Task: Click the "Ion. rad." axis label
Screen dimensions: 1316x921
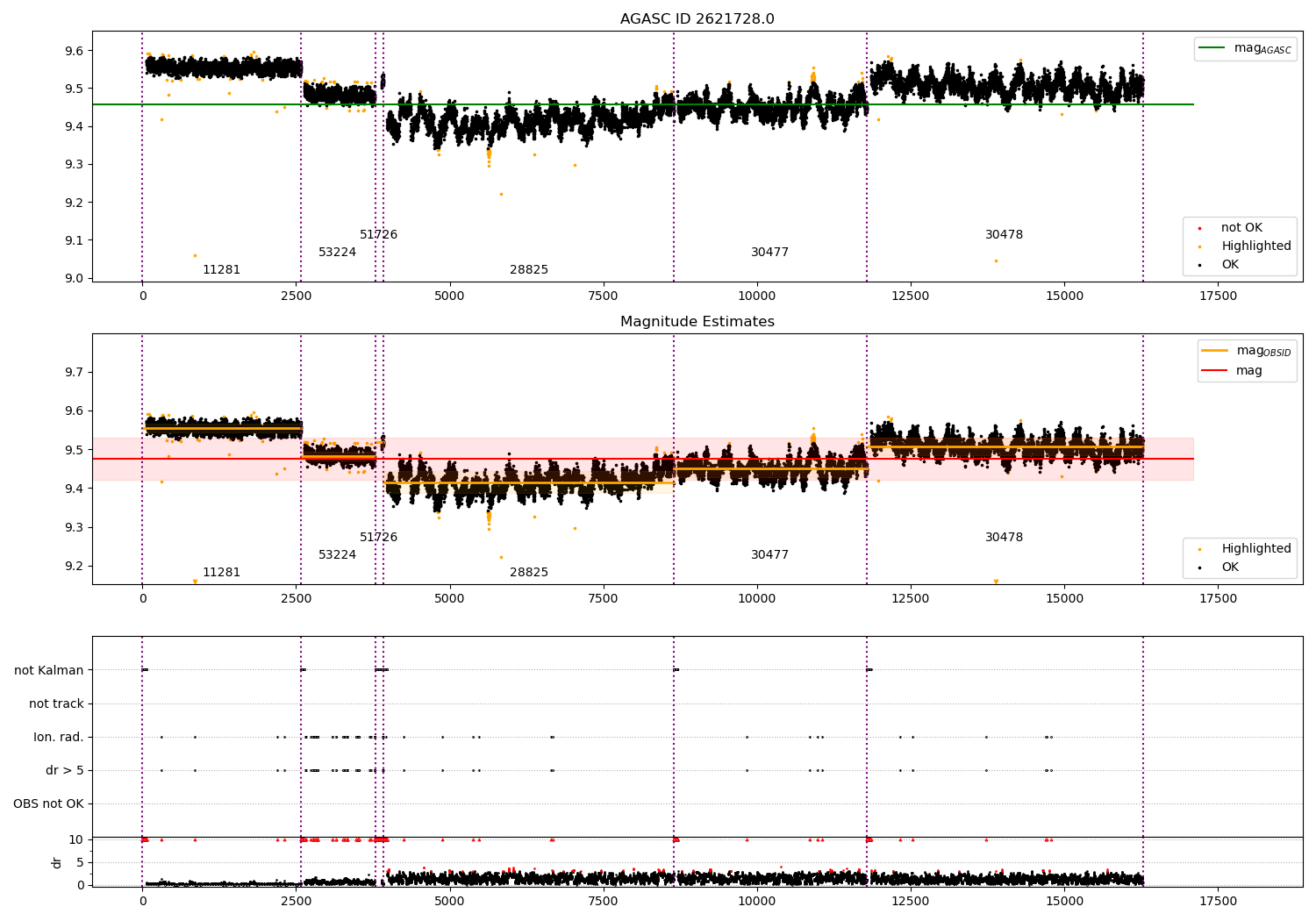Action: [x=59, y=738]
